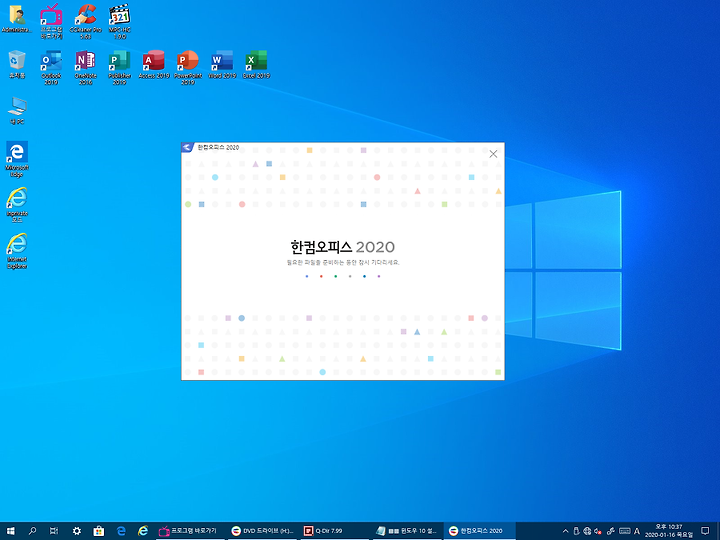Switch to the Windows 10 notepad taskbar window
Image resolution: width=720 pixels, height=540 pixels.
coord(407,531)
